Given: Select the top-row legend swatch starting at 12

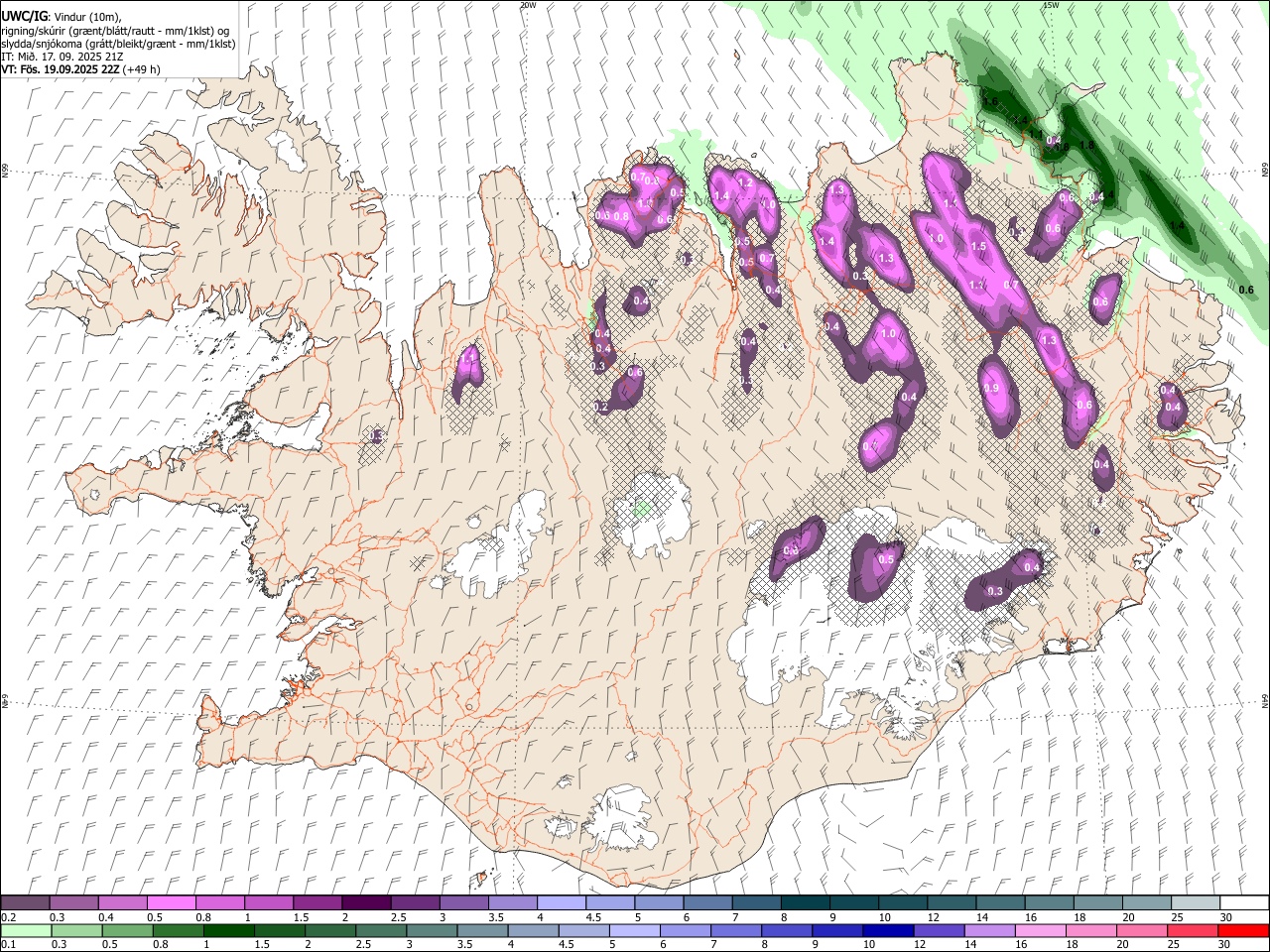Looking at the screenshot, I should click(x=951, y=903).
